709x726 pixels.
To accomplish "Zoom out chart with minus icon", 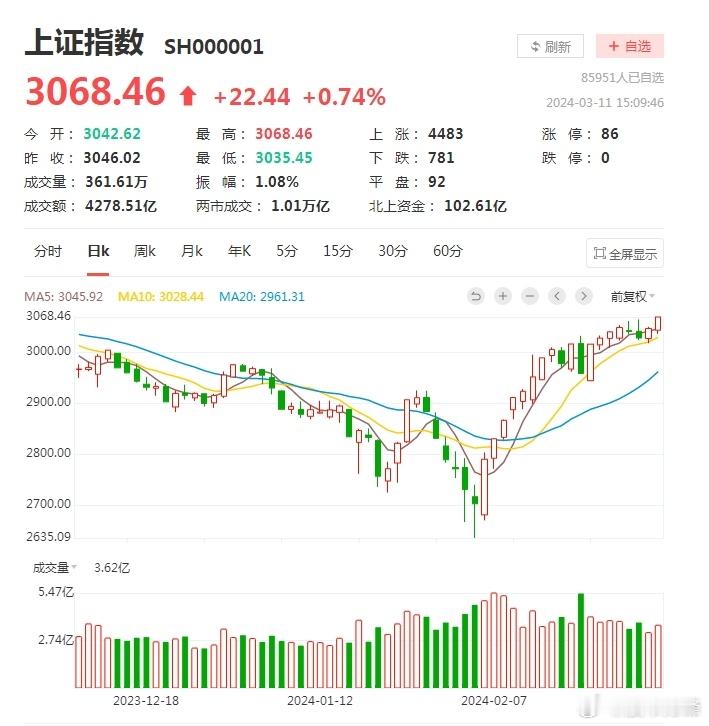I will [530, 296].
